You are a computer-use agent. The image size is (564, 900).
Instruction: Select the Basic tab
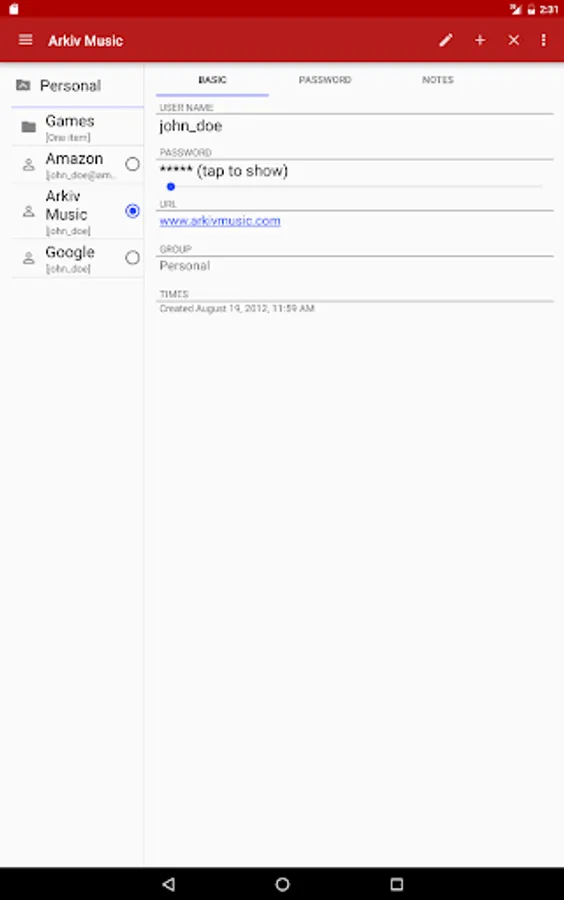212,80
